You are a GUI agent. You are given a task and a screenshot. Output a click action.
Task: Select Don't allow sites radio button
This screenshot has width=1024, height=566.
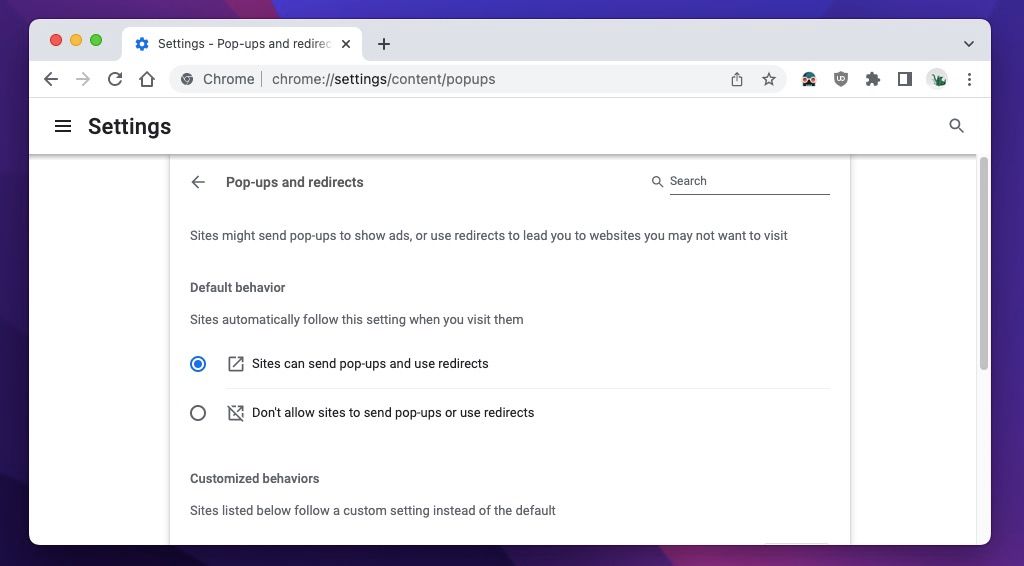coord(198,413)
